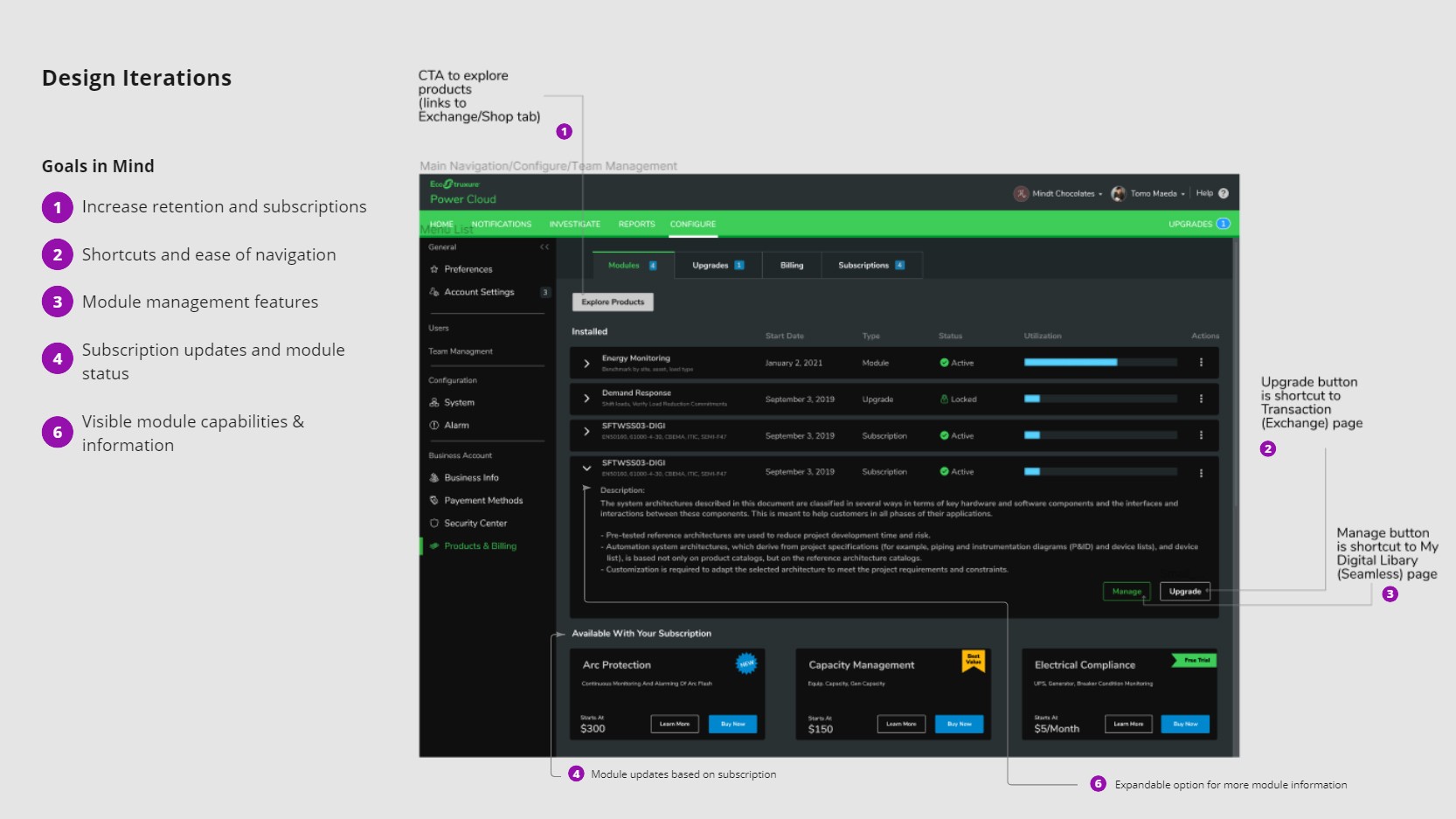Click the vertical scrollbar of the app window
1456x819 pixels.
tap(1235, 496)
